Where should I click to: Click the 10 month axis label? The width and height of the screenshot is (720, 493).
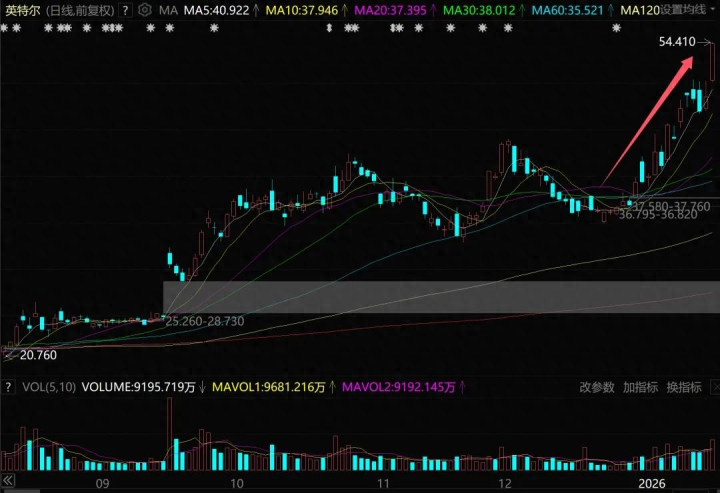(236, 483)
